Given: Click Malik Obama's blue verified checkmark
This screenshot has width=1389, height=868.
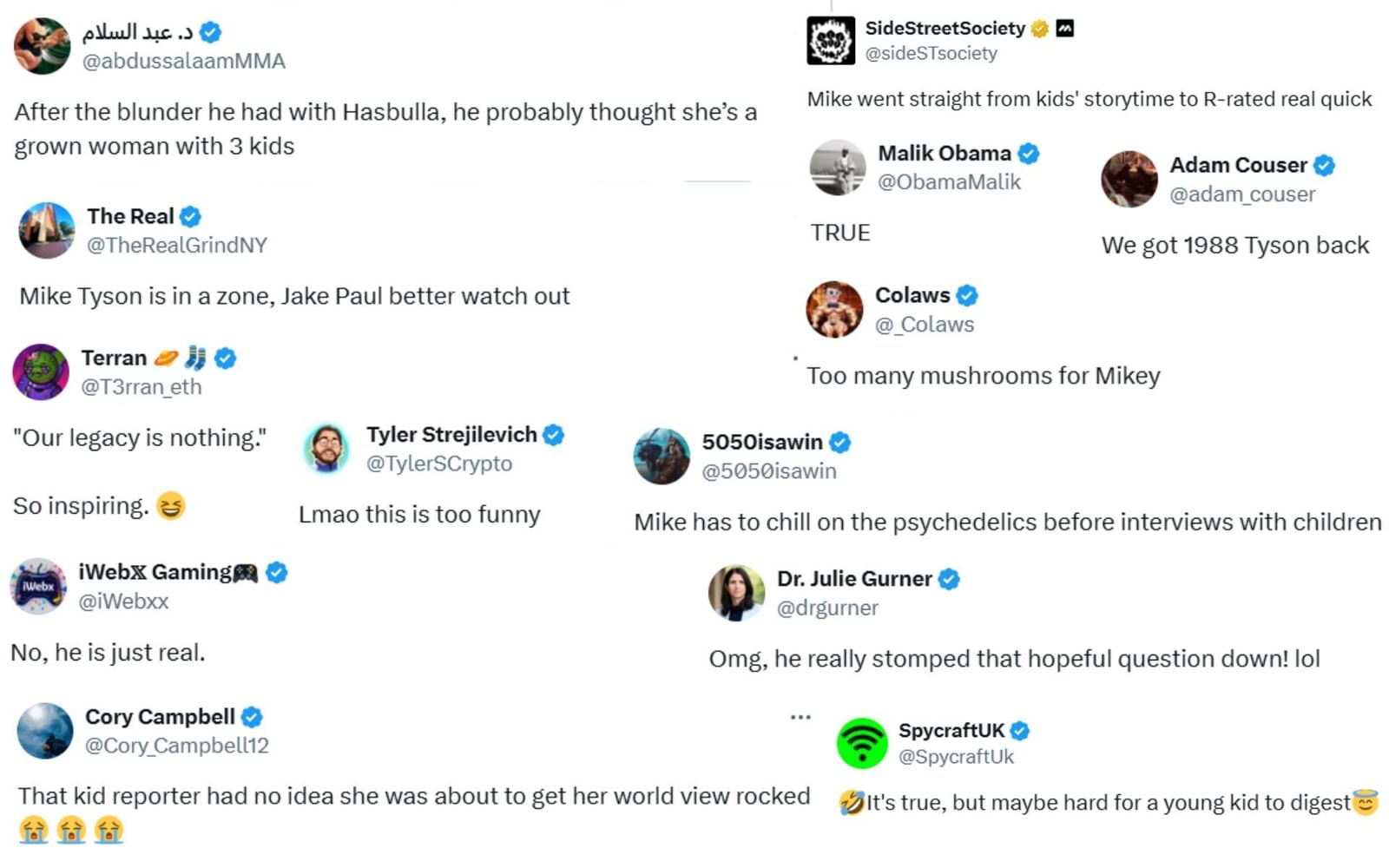Looking at the screenshot, I should [x=1029, y=154].
